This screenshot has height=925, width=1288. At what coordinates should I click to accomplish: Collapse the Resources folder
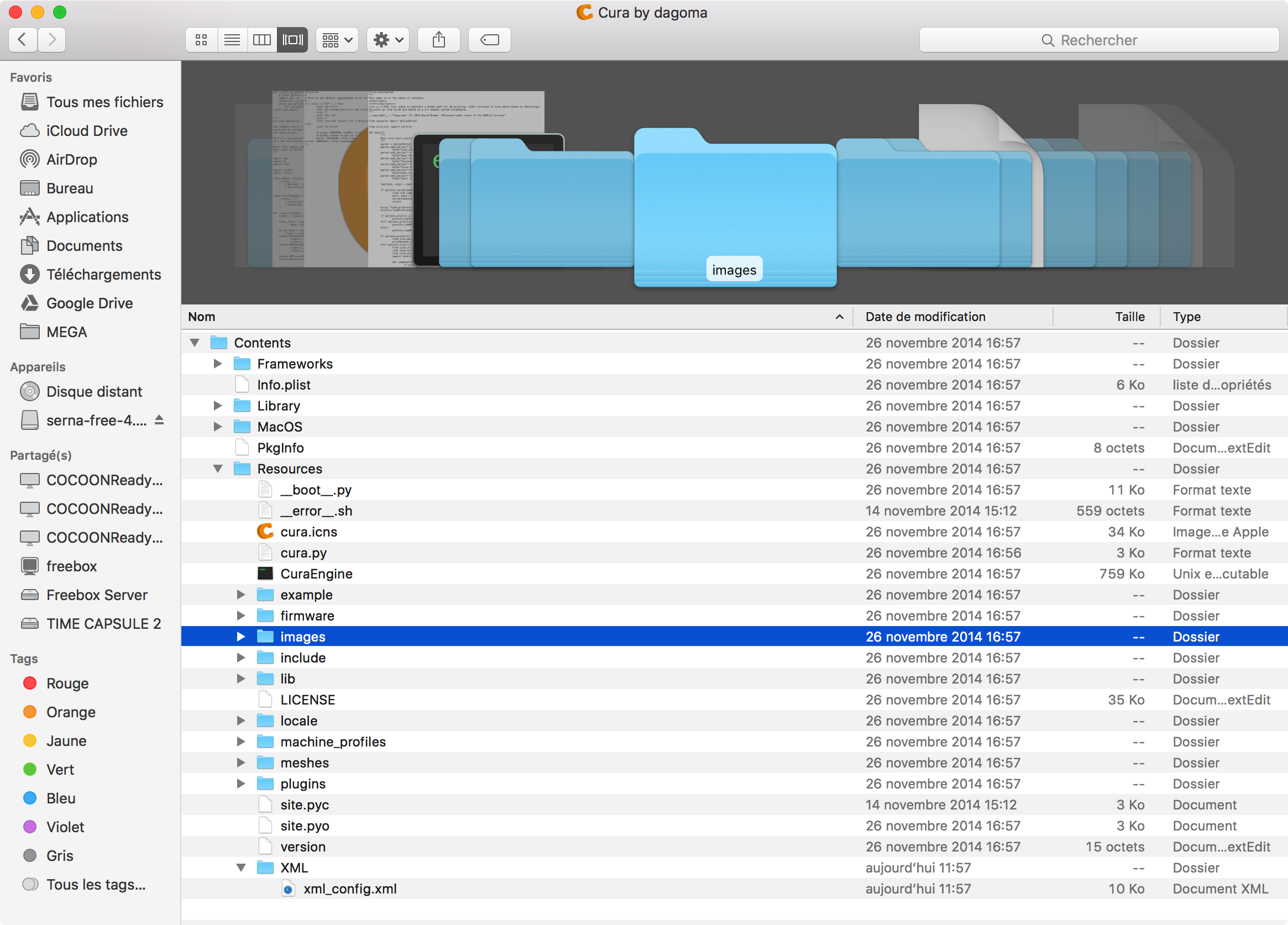[x=217, y=469]
